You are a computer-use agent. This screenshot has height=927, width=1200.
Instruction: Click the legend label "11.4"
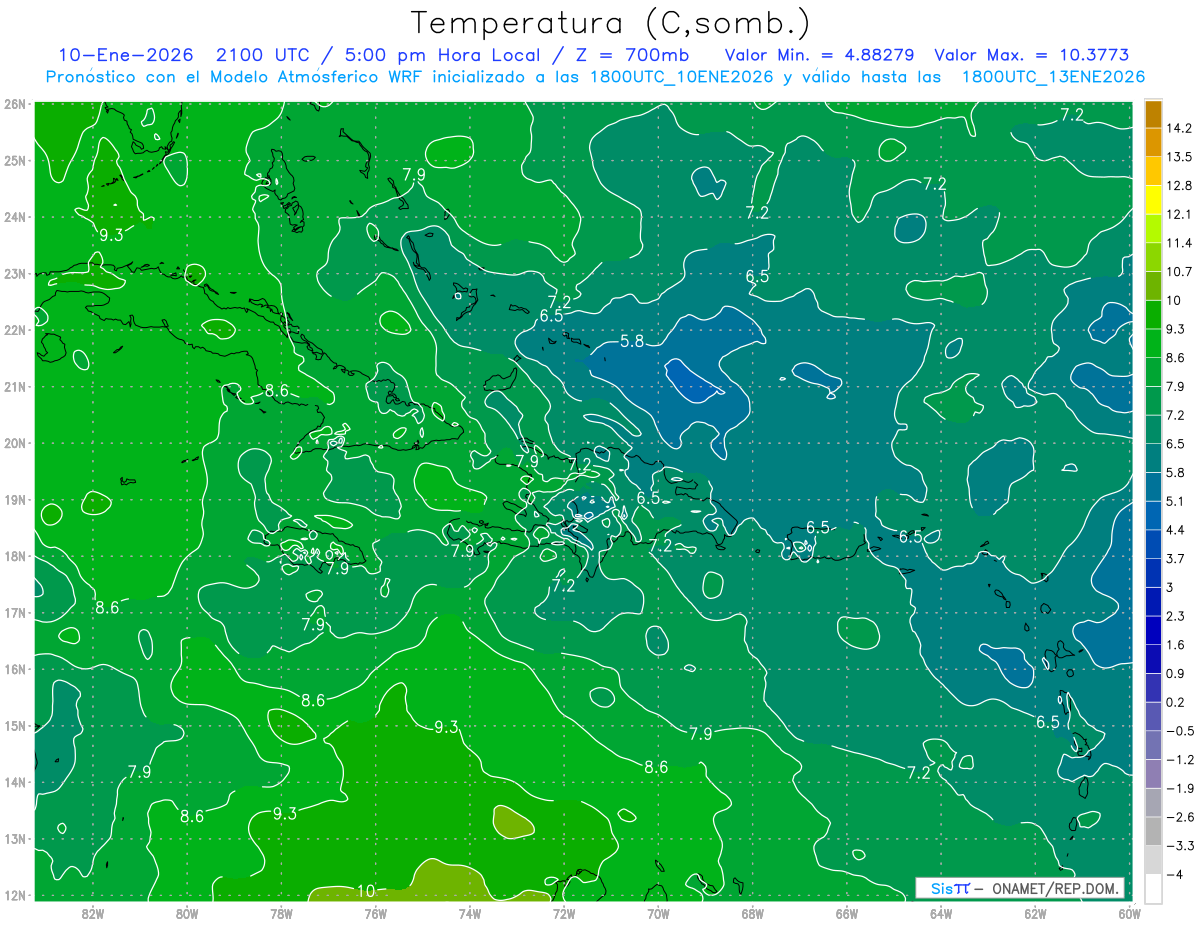(x=1179, y=243)
